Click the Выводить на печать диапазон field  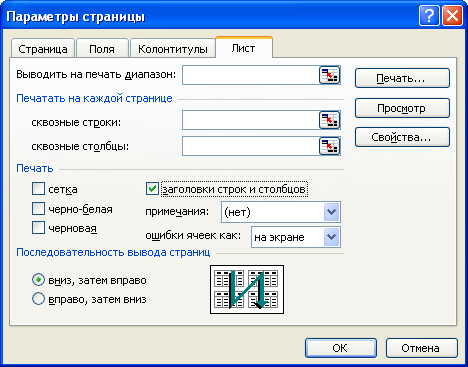pos(251,75)
